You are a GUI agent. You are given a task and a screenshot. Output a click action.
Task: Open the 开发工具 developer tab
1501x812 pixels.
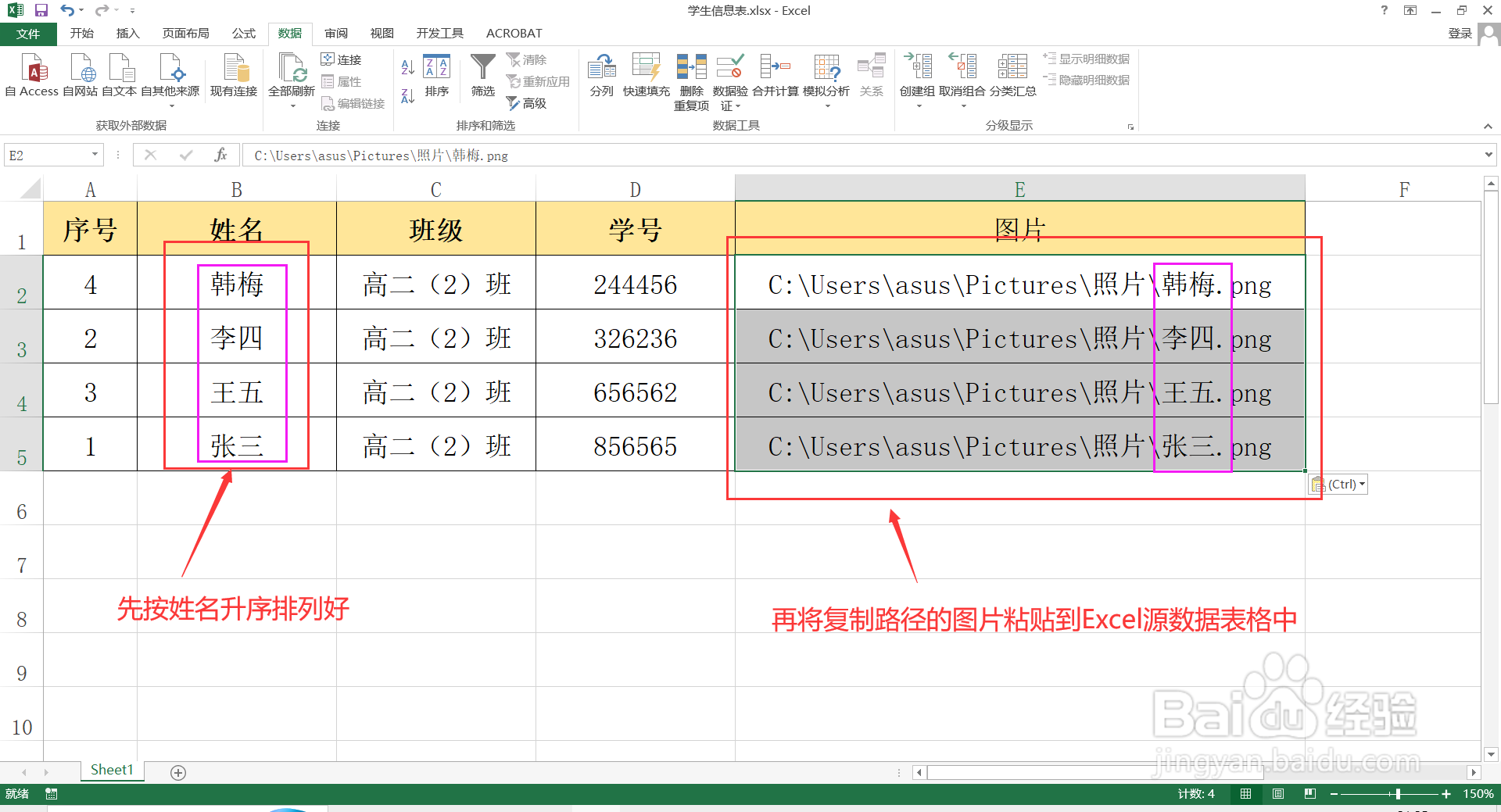[x=439, y=33]
